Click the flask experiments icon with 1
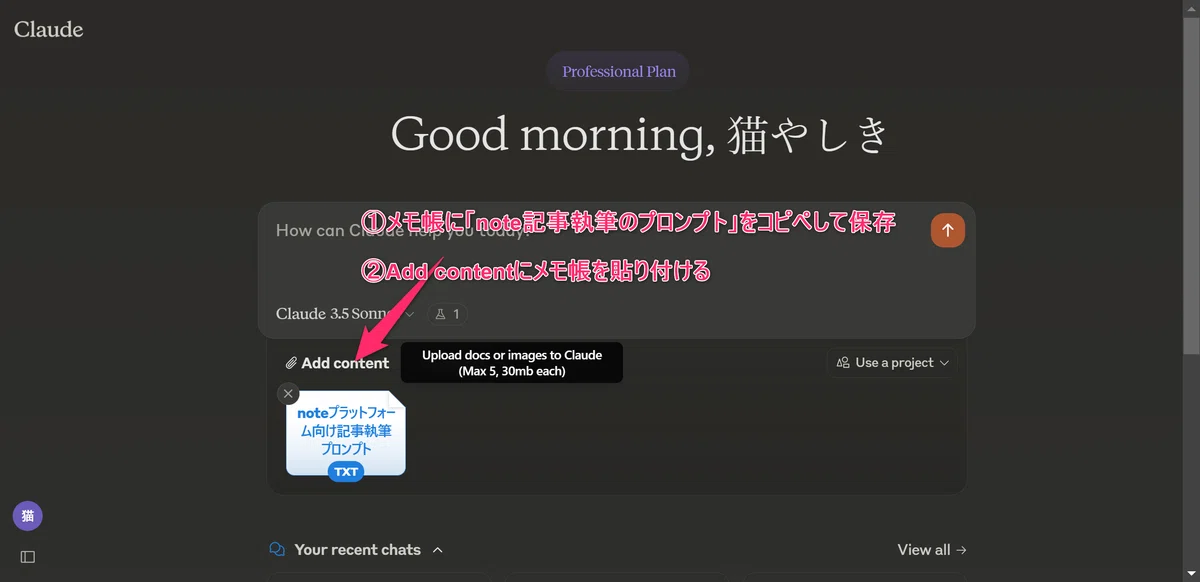This screenshot has height=582, width=1200. tap(448, 314)
